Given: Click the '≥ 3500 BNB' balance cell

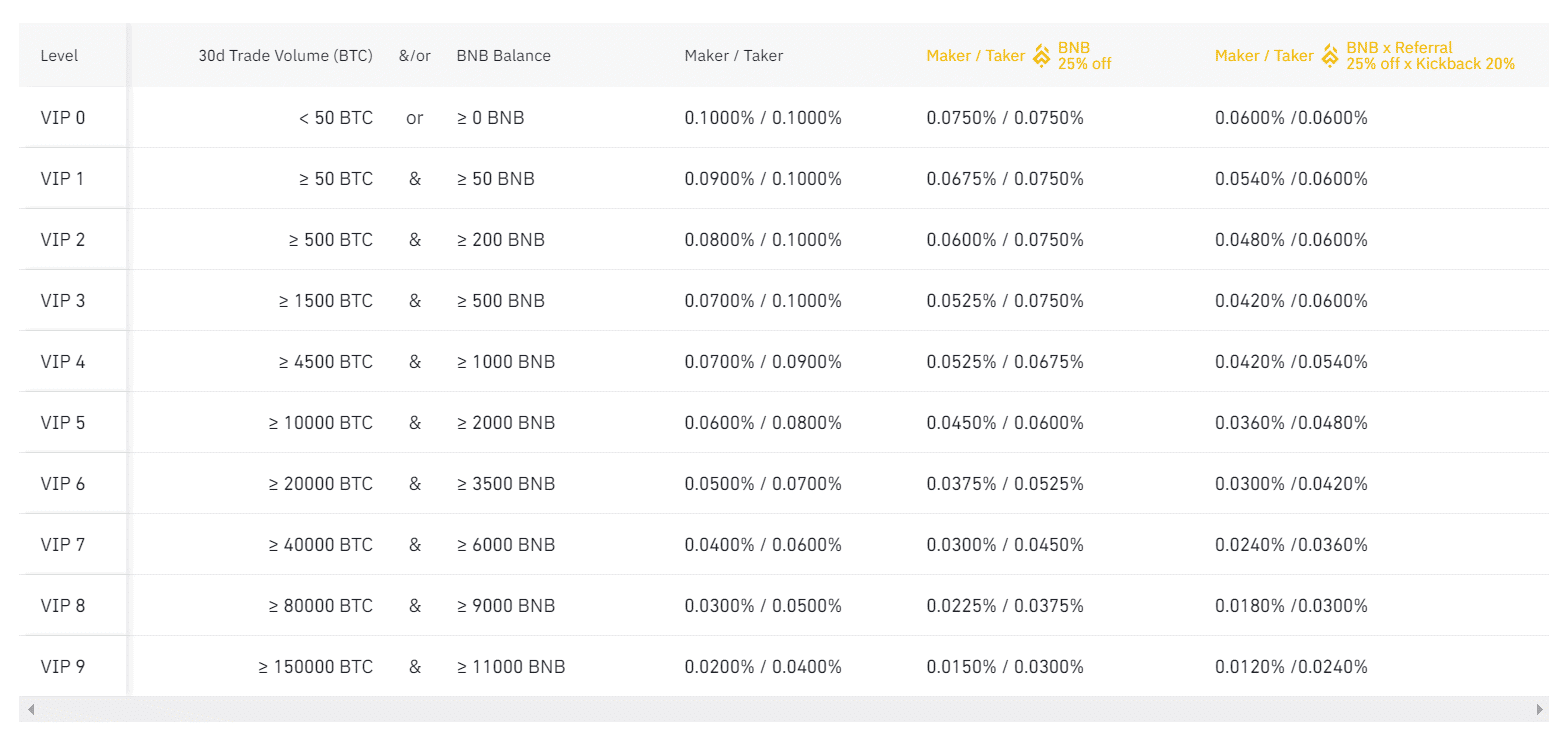Looking at the screenshot, I should click(x=506, y=484).
